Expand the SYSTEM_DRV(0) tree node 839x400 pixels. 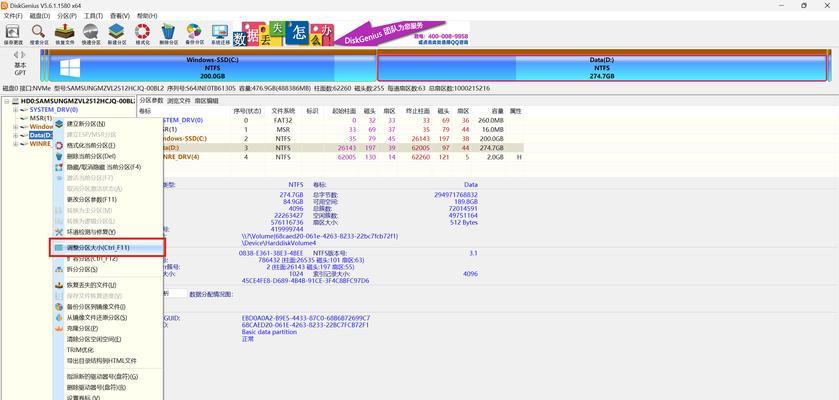coord(15,110)
